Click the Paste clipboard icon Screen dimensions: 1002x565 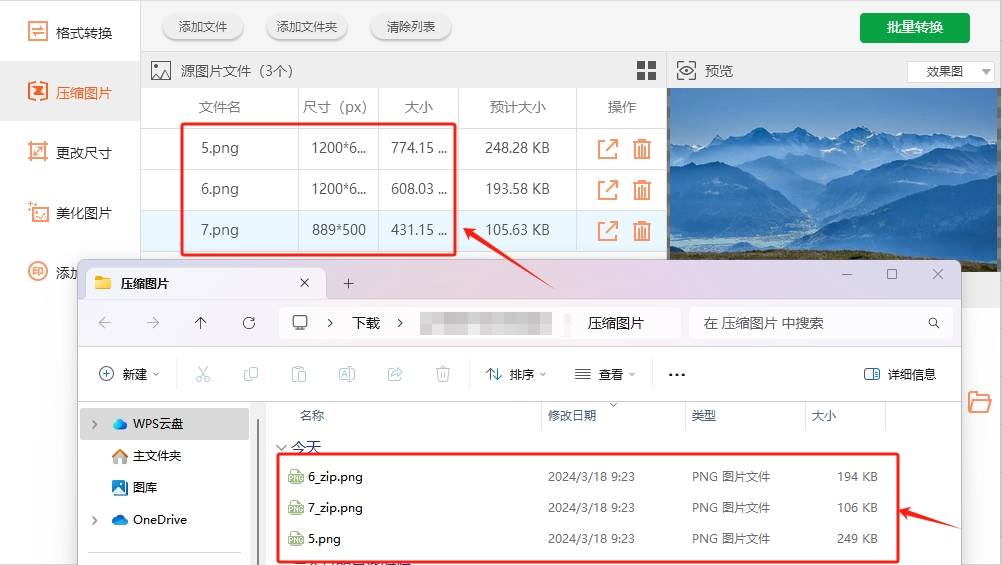(x=298, y=374)
